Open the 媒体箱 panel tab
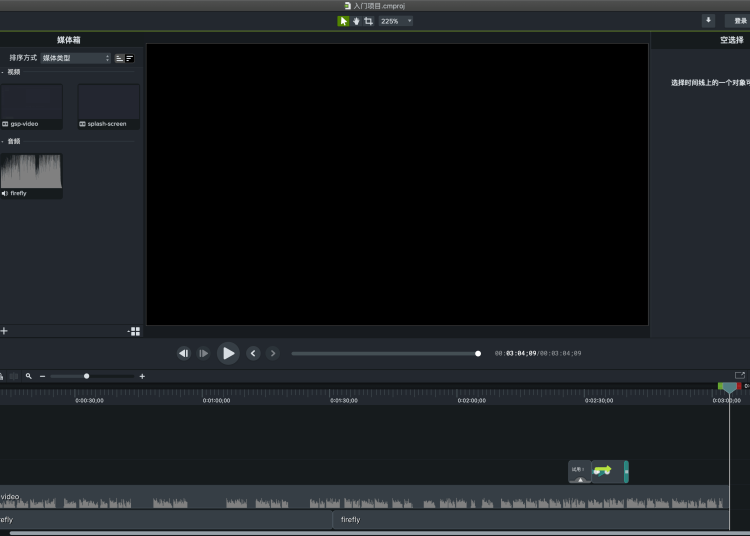This screenshot has width=750, height=536. 69,40
